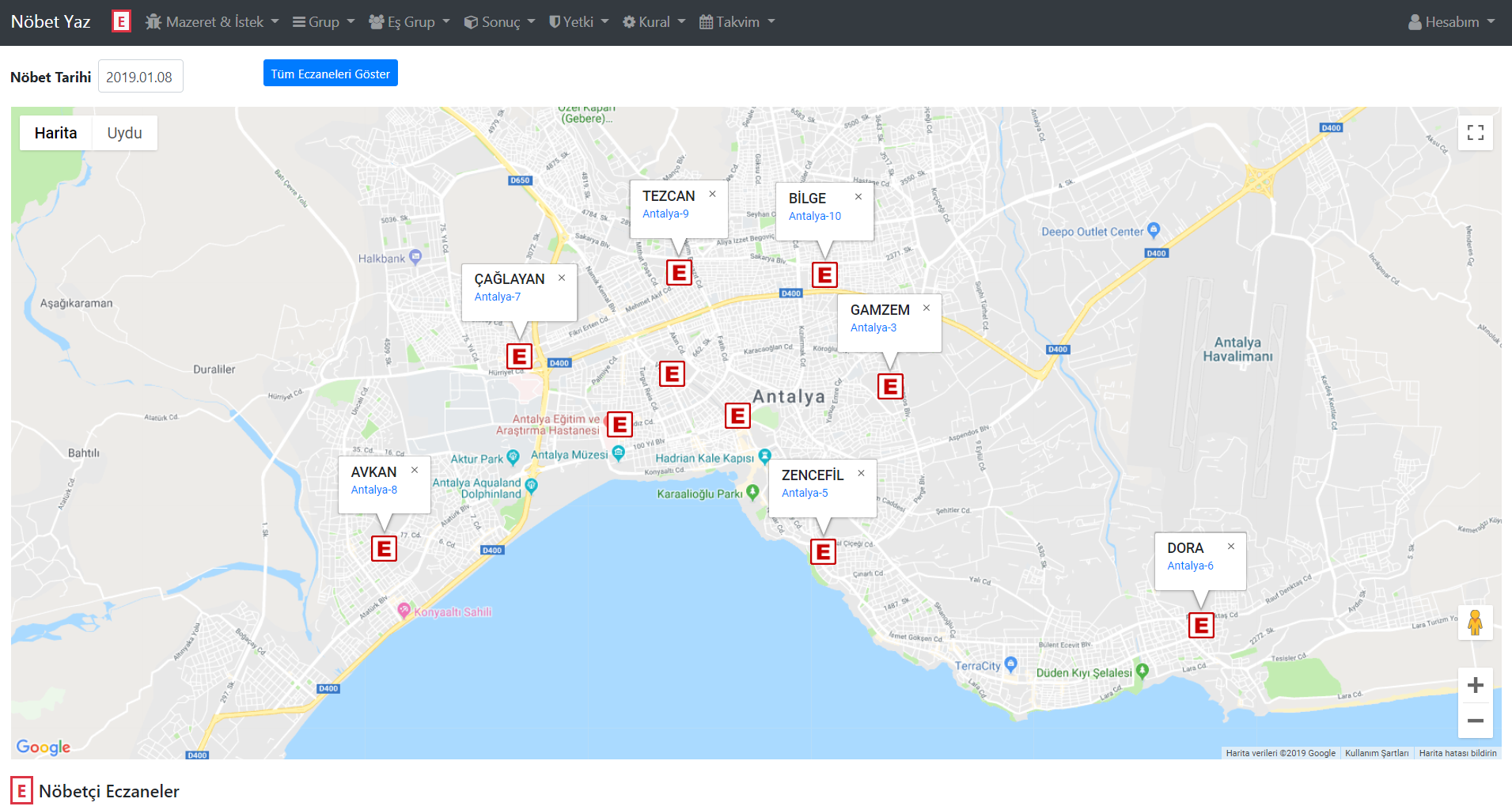Screen dimensions: 1512x810
Task: Select the Street View pegman icon
Action: click(x=1475, y=623)
